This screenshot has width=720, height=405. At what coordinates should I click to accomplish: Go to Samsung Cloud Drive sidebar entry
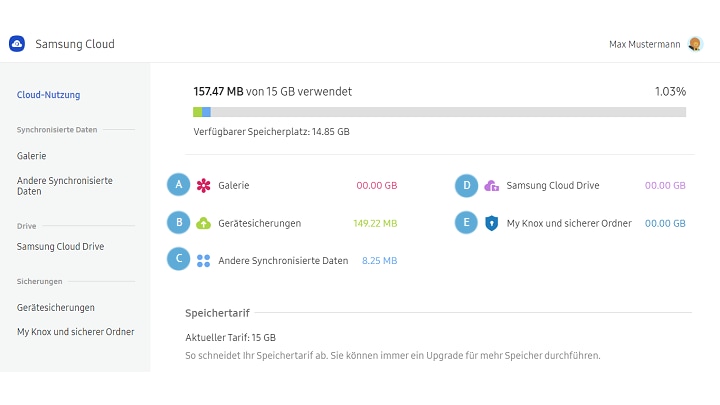(x=60, y=246)
